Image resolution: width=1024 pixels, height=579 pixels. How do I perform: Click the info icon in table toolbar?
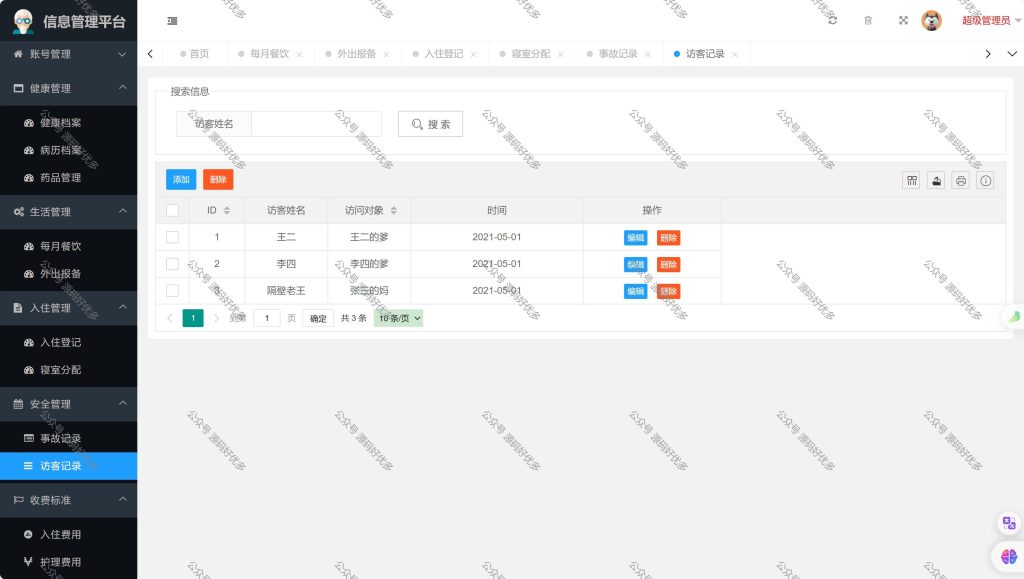click(985, 181)
